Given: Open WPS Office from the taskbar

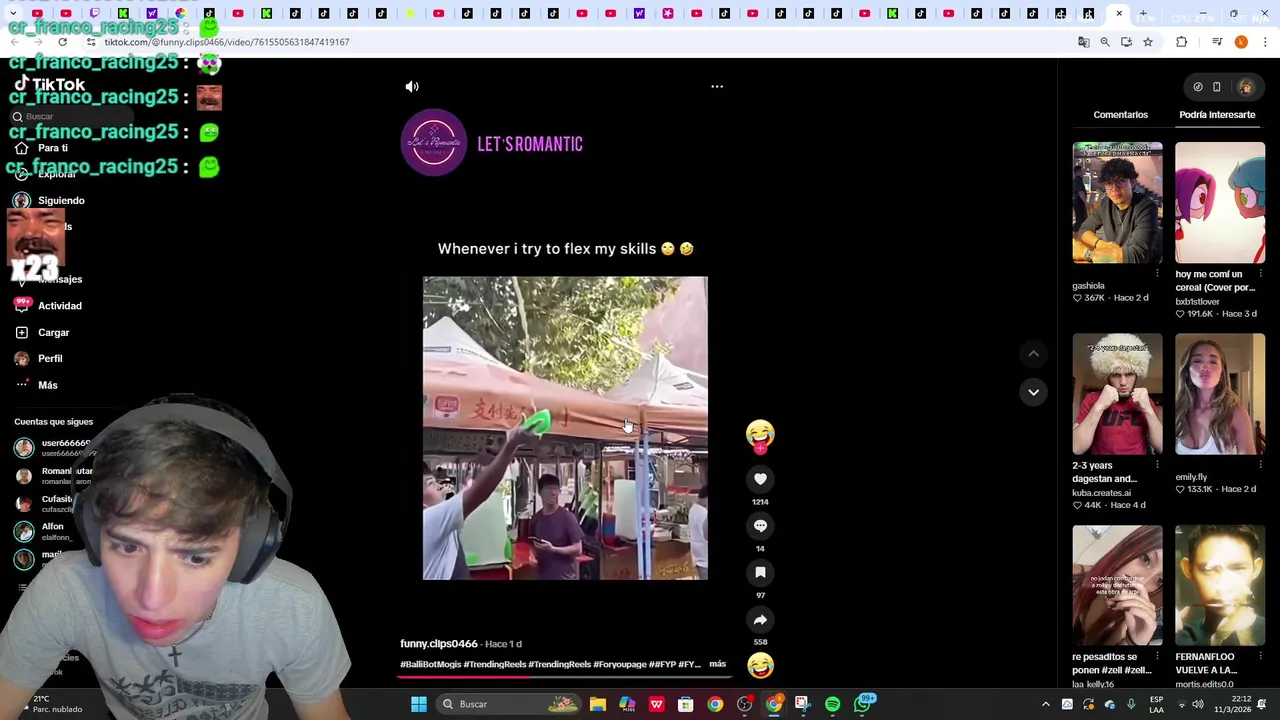Looking at the screenshot, I should pos(657,704).
